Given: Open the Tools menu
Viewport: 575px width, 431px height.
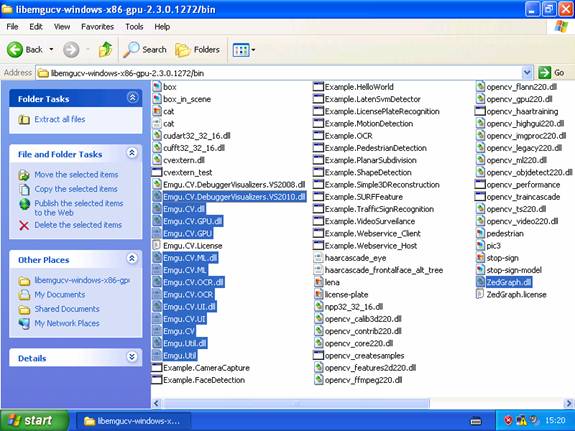Looking at the screenshot, I should tap(134, 27).
